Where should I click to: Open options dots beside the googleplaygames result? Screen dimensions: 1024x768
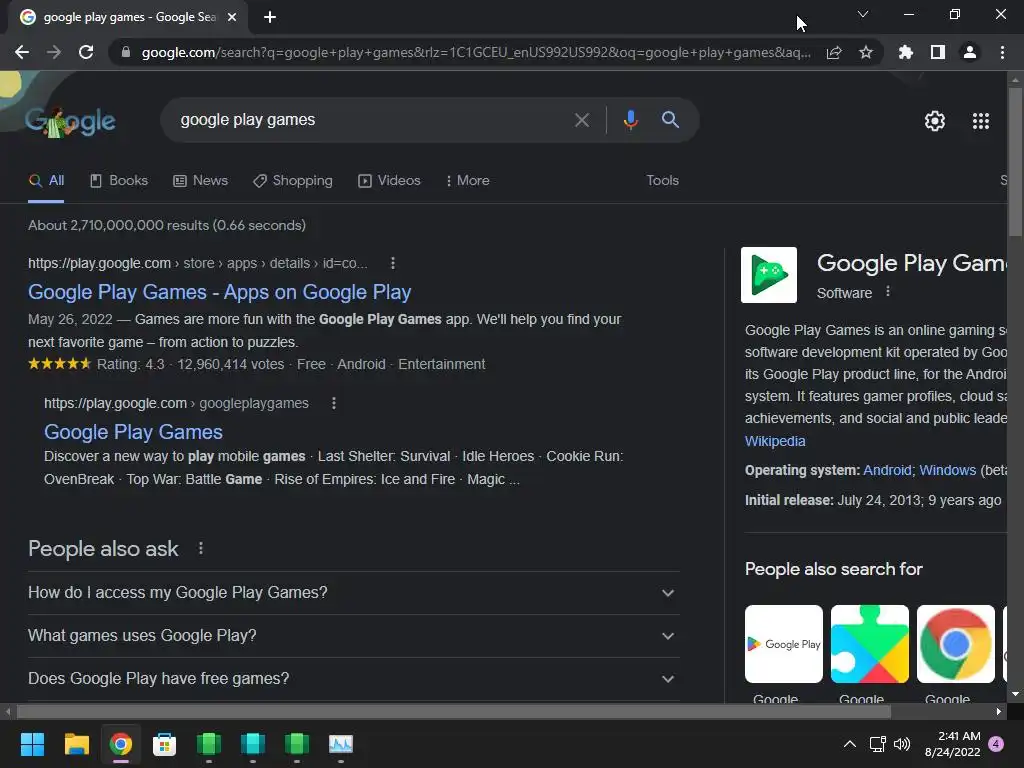(x=334, y=404)
